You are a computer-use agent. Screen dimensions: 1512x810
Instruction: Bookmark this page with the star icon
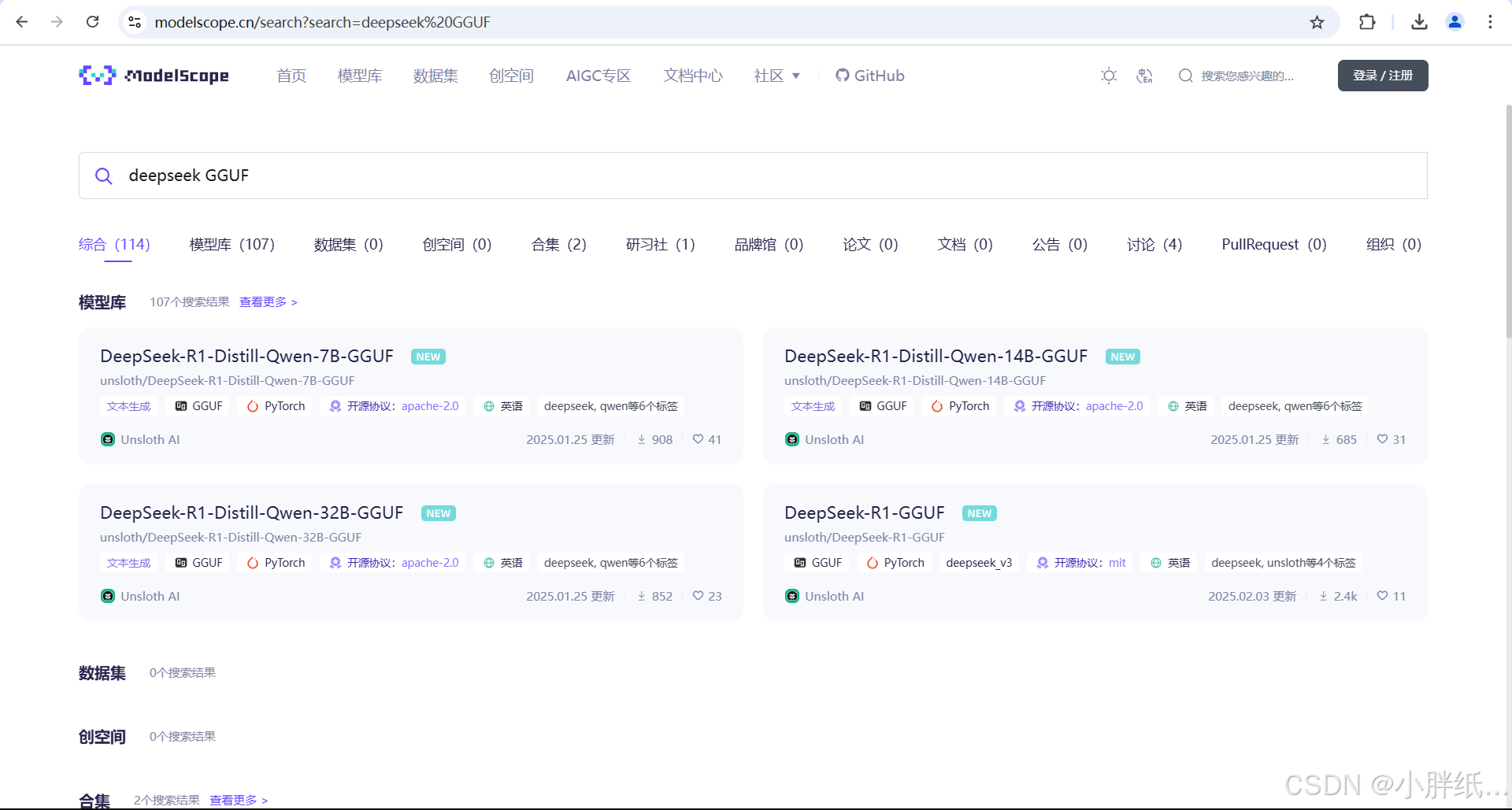click(x=1317, y=22)
